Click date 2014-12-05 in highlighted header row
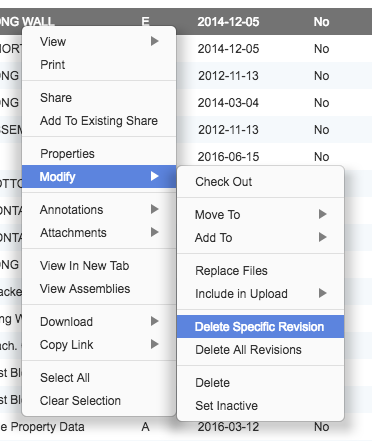The width and height of the screenshot is (372, 441). point(228,22)
